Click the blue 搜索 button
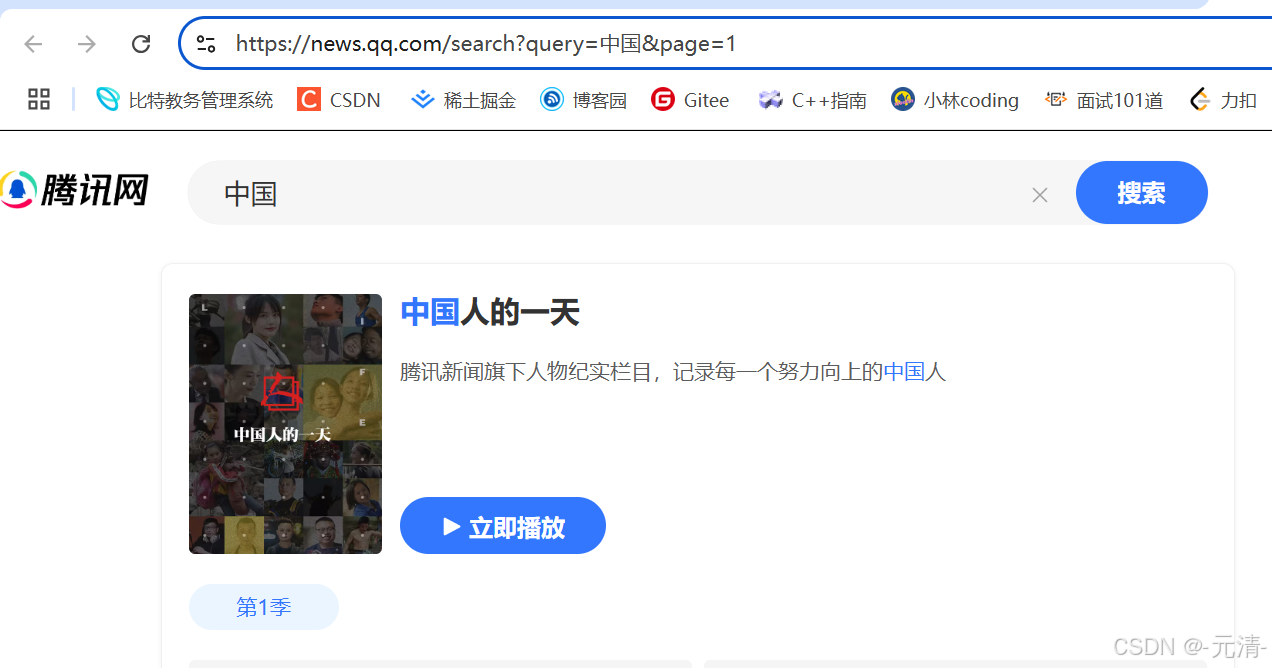1272x668 pixels. tap(1142, 193)
